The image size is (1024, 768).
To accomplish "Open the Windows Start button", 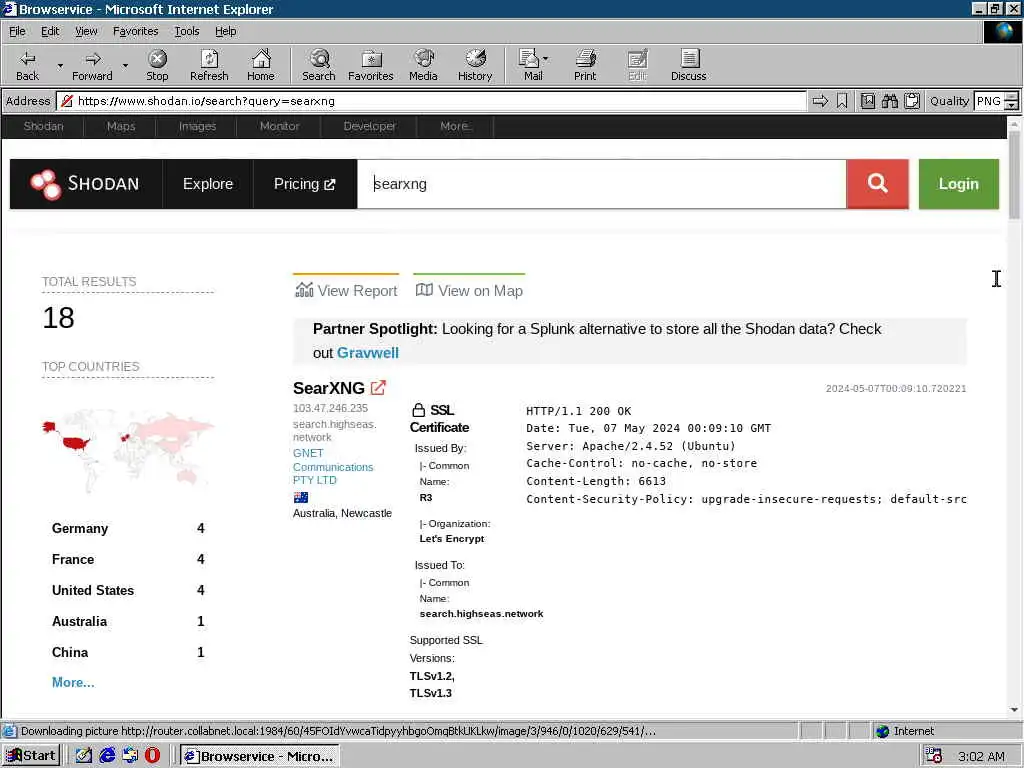I will tap(31, 756).
